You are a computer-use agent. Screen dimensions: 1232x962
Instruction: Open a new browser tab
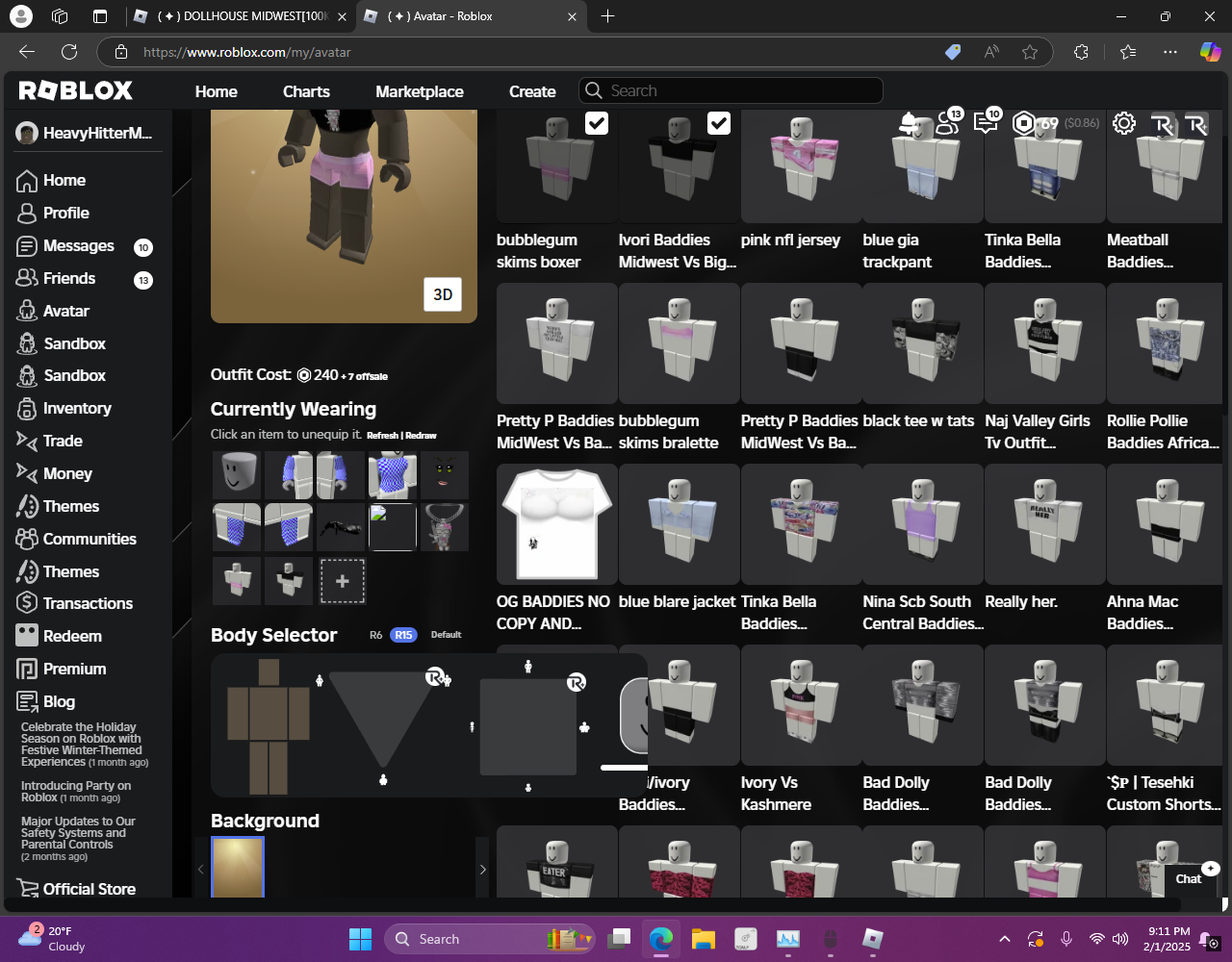[x=607, y=16]
